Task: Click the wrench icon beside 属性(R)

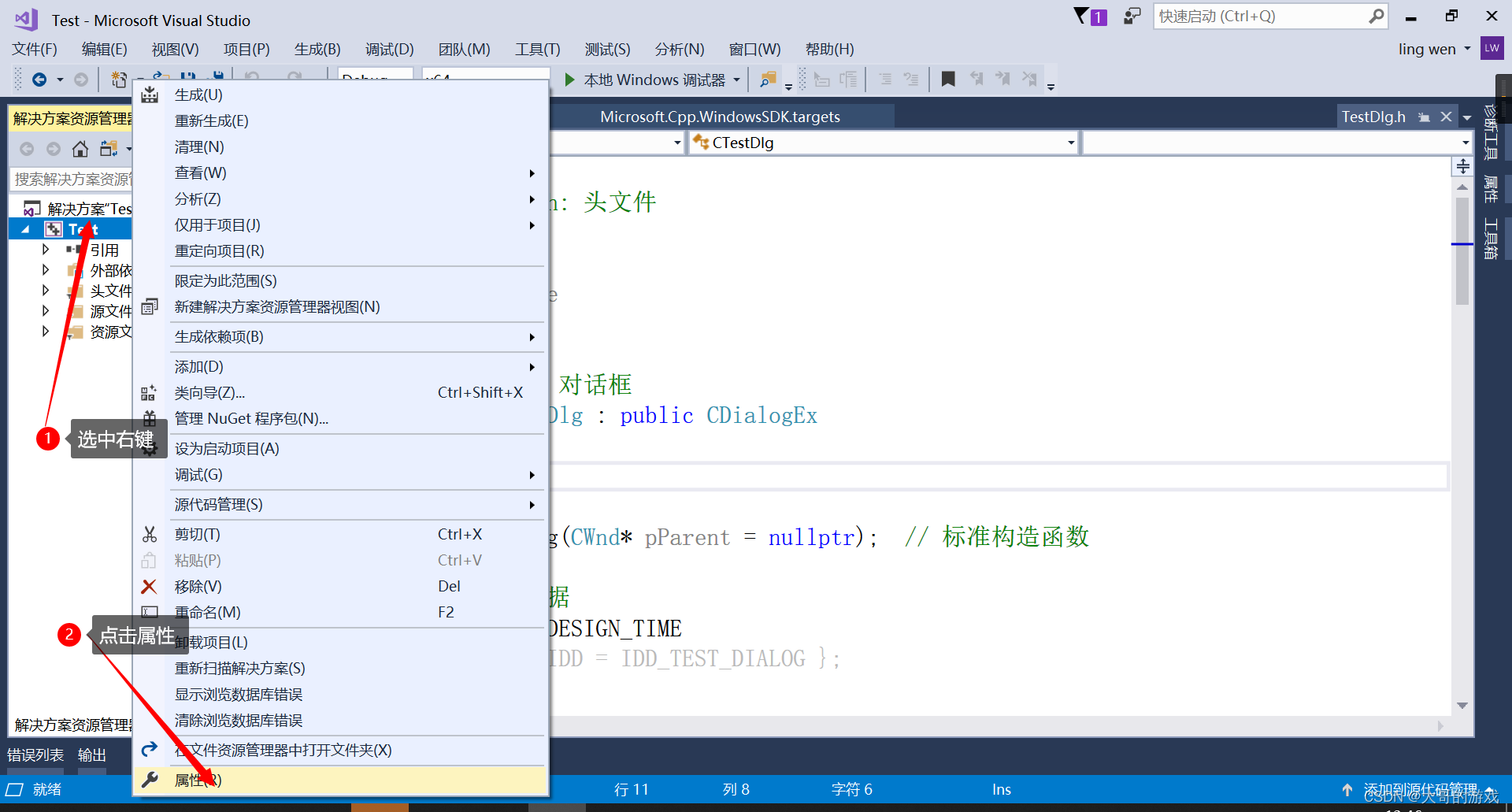Action: pos(149,780)
